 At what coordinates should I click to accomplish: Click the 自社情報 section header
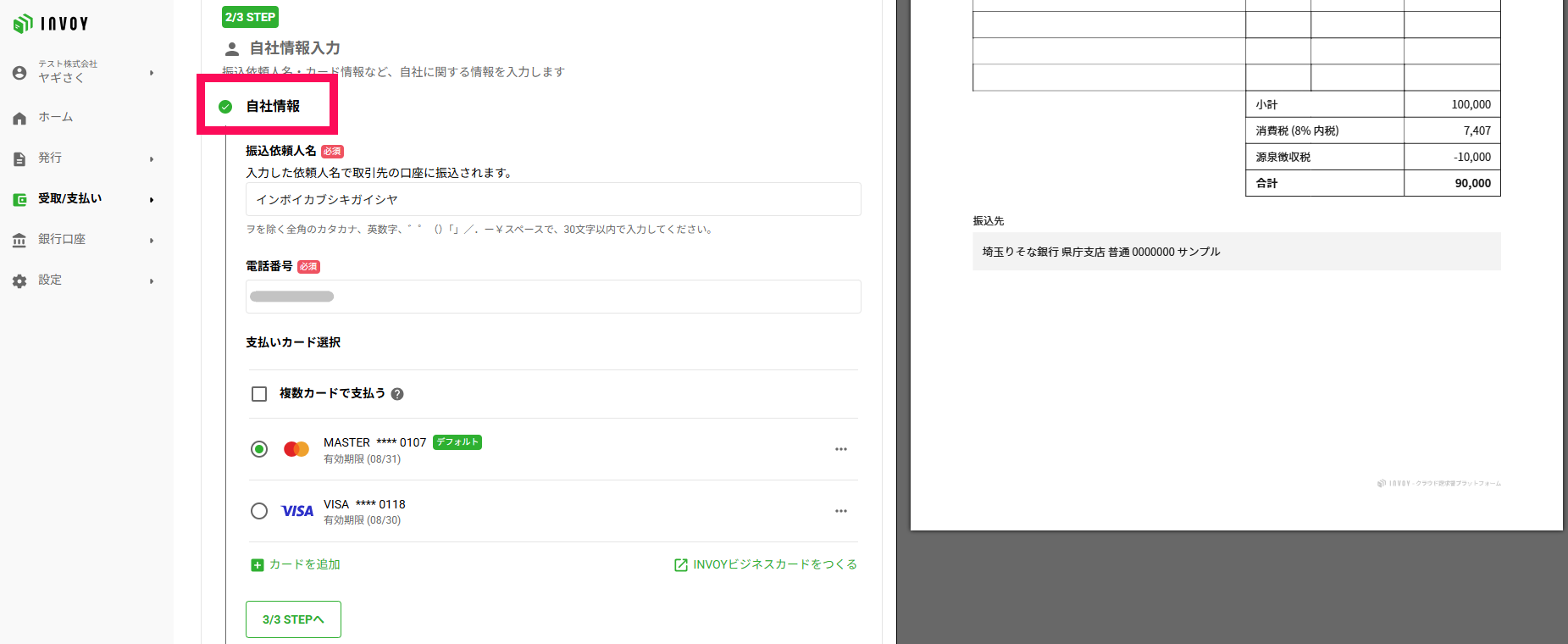[273, 106]
